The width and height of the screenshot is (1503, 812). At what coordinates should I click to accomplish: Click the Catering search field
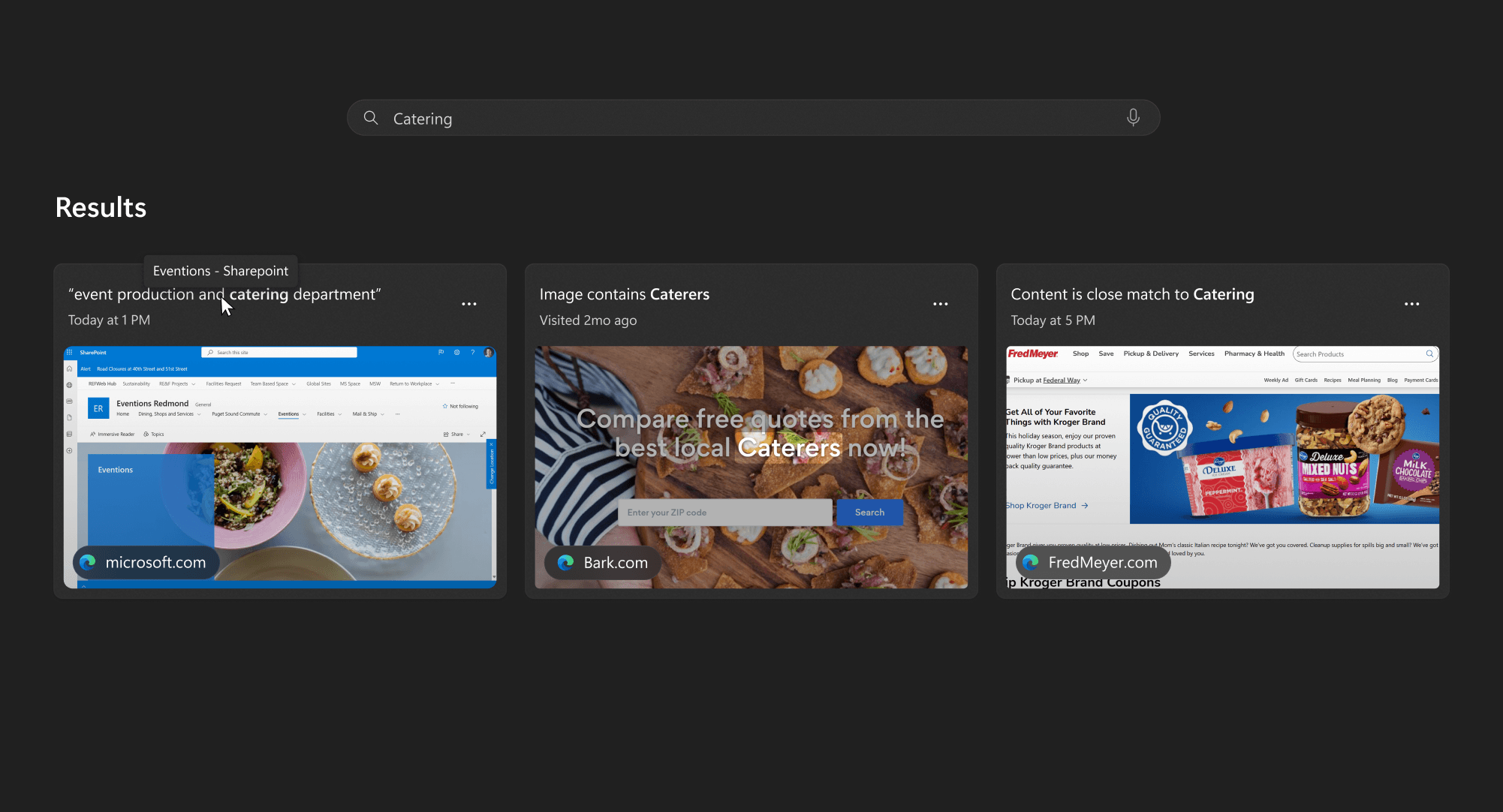point(751,119)
